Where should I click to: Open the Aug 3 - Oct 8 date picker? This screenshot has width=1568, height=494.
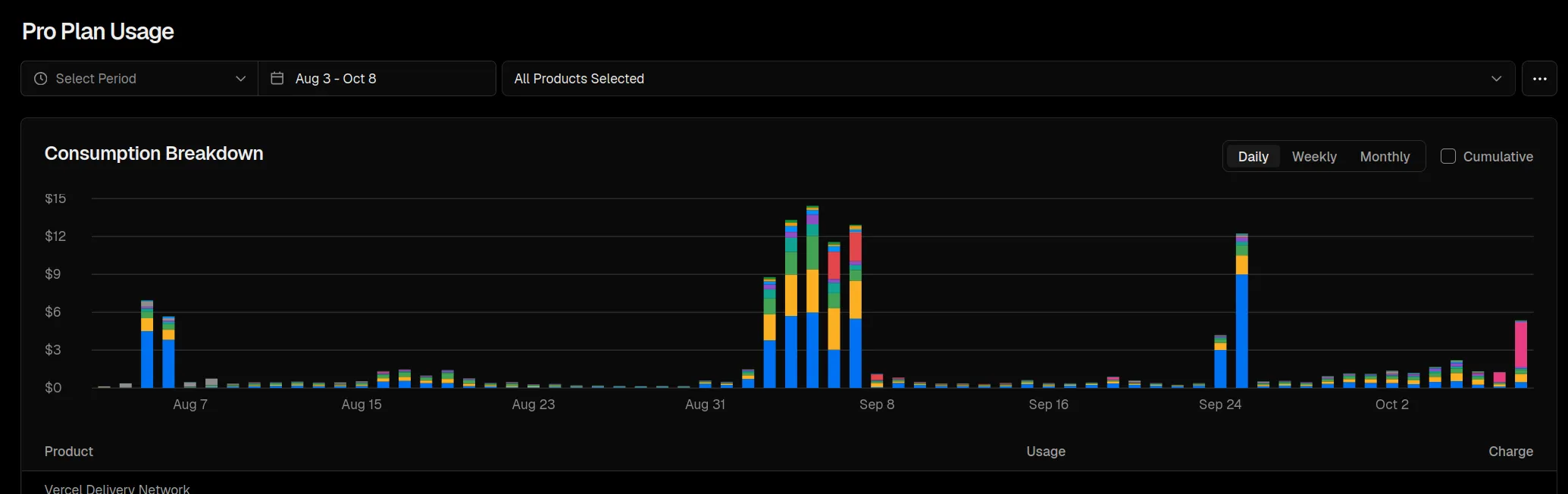pos(377,79)
